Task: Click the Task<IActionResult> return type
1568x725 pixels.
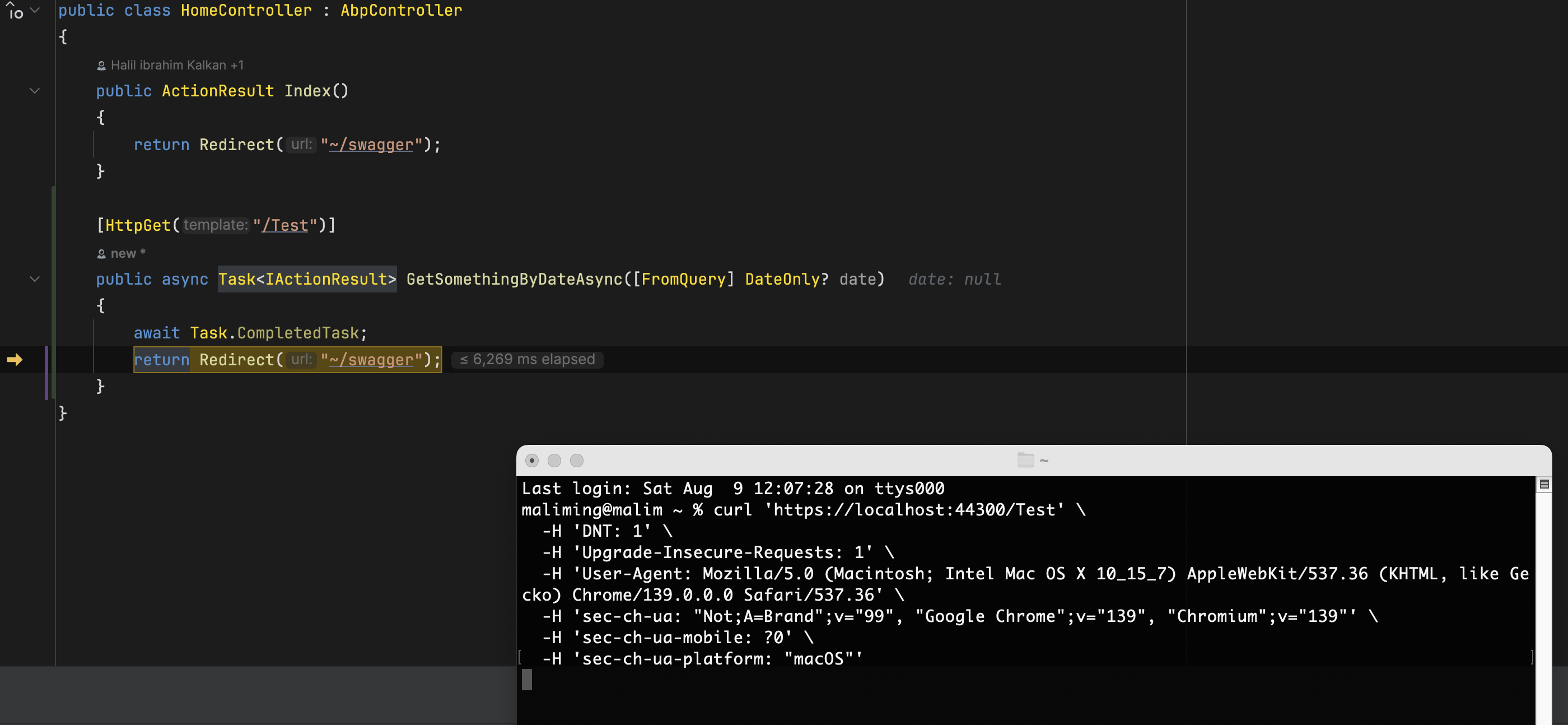Action: click(307, 279)
